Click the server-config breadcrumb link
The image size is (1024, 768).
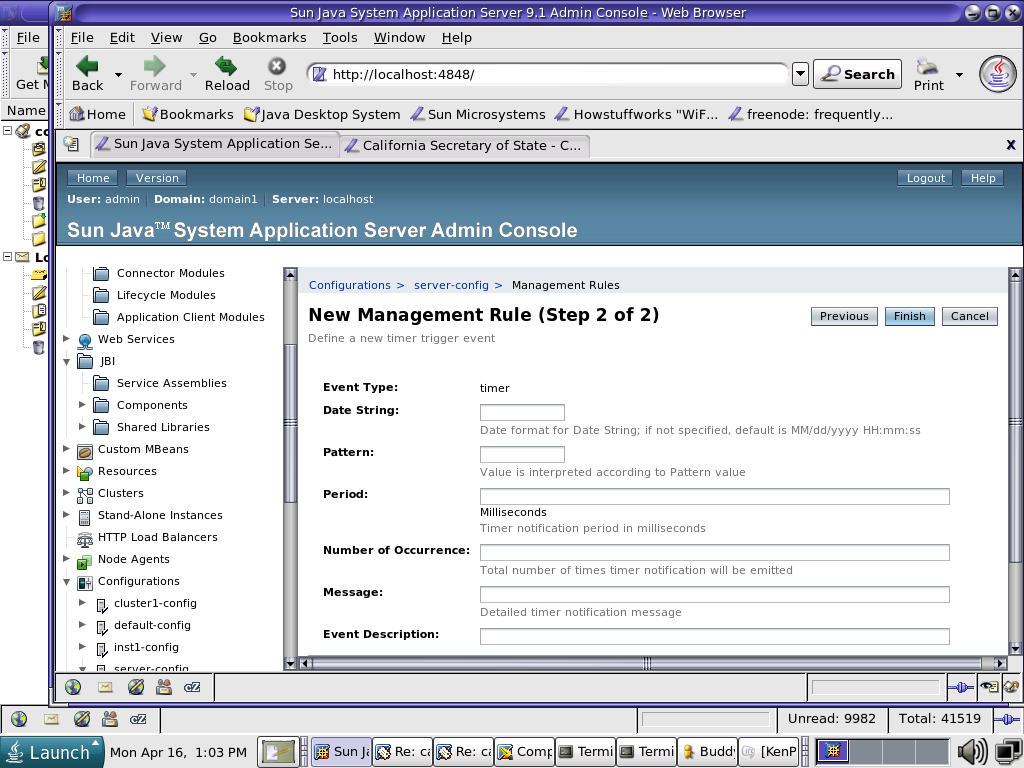pyautogui.click(x=451, y=285)
